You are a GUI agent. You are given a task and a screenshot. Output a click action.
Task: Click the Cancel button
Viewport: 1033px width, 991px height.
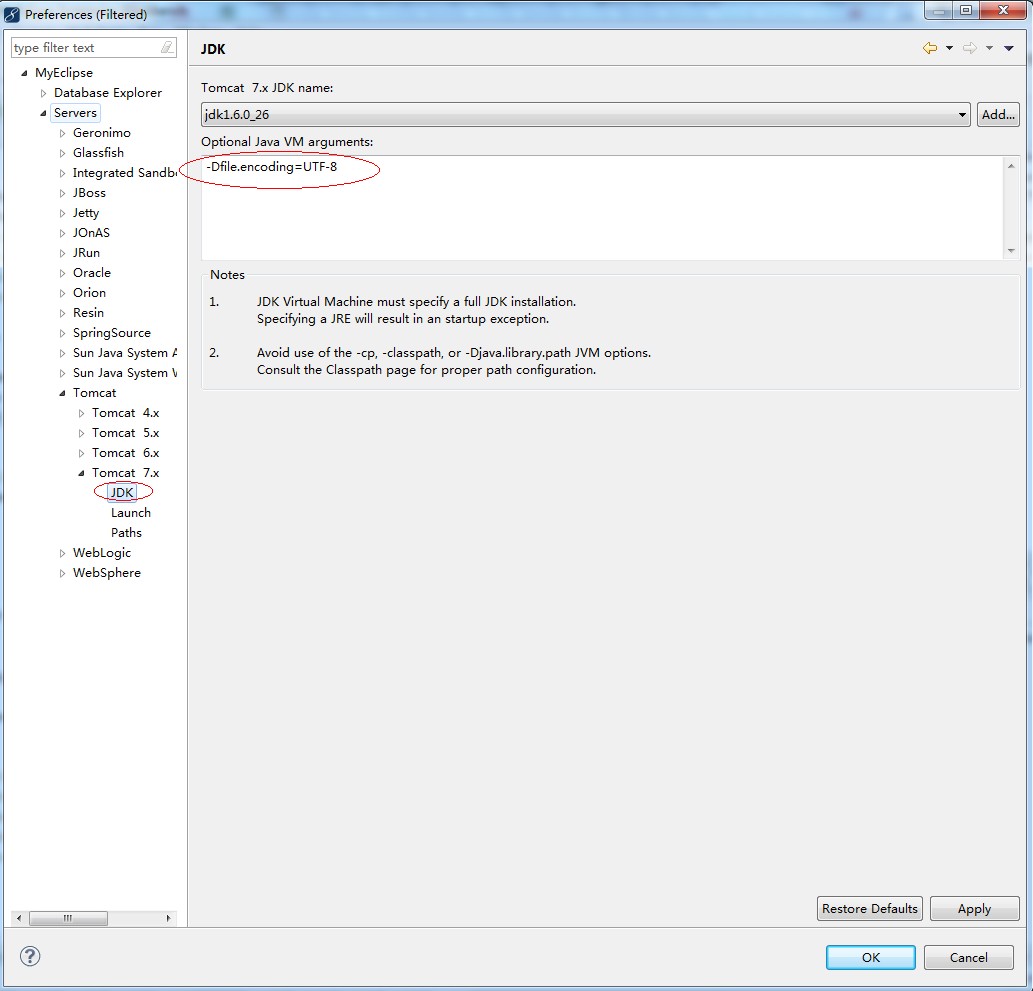[968, 957]
